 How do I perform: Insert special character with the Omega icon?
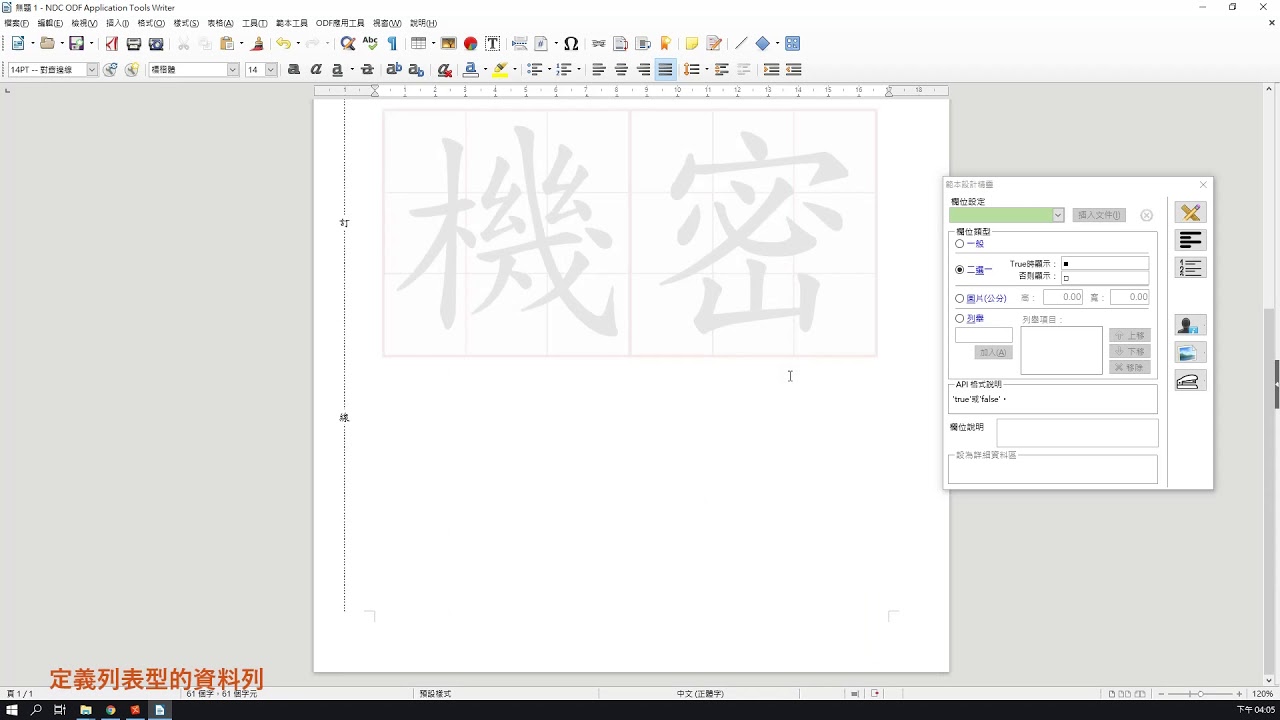coord(571,44)
